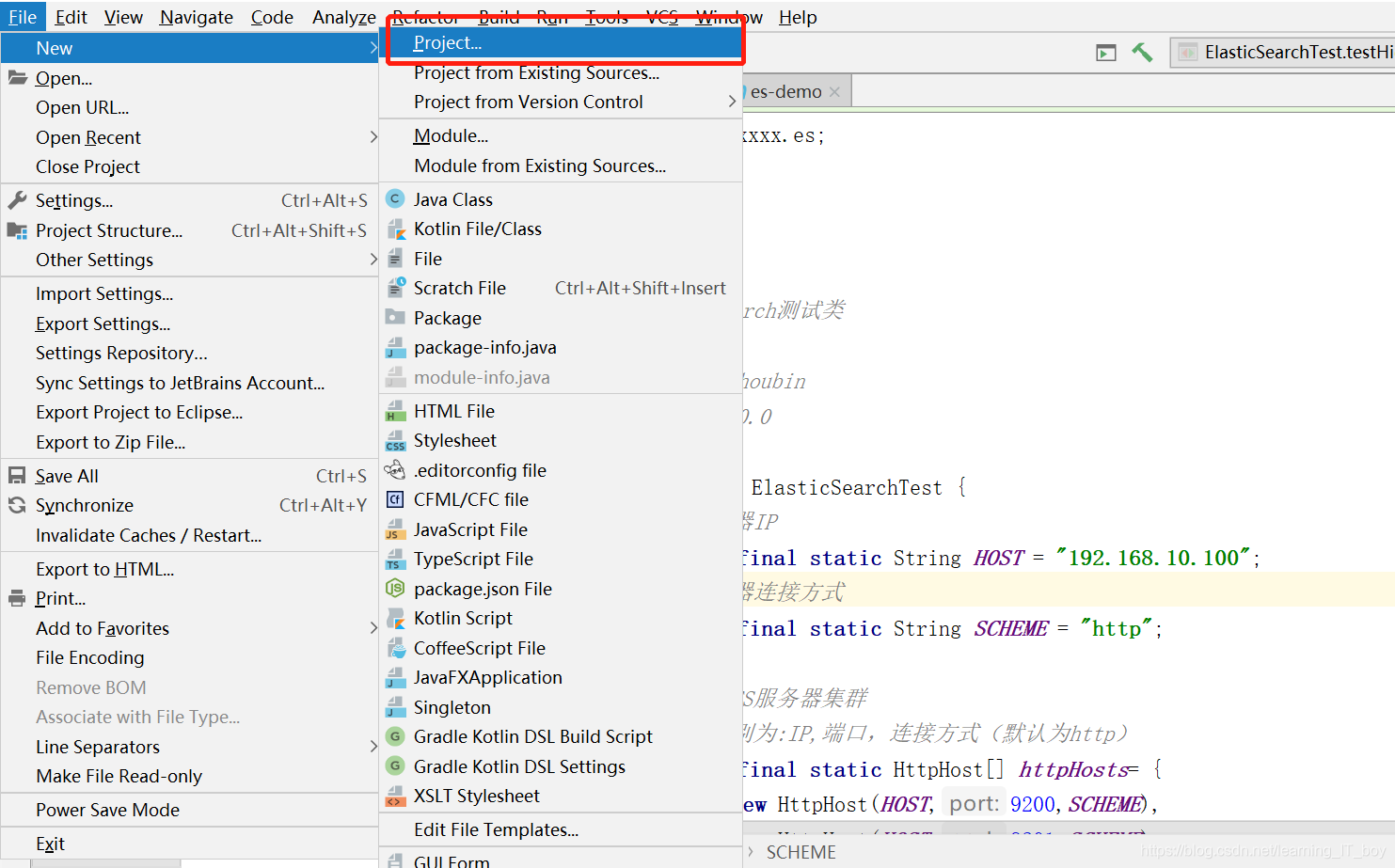The width and height of the screenshot is (1395, 868).
Task: Expand the Add to Favorites arrow
Action: click(373, 628)
